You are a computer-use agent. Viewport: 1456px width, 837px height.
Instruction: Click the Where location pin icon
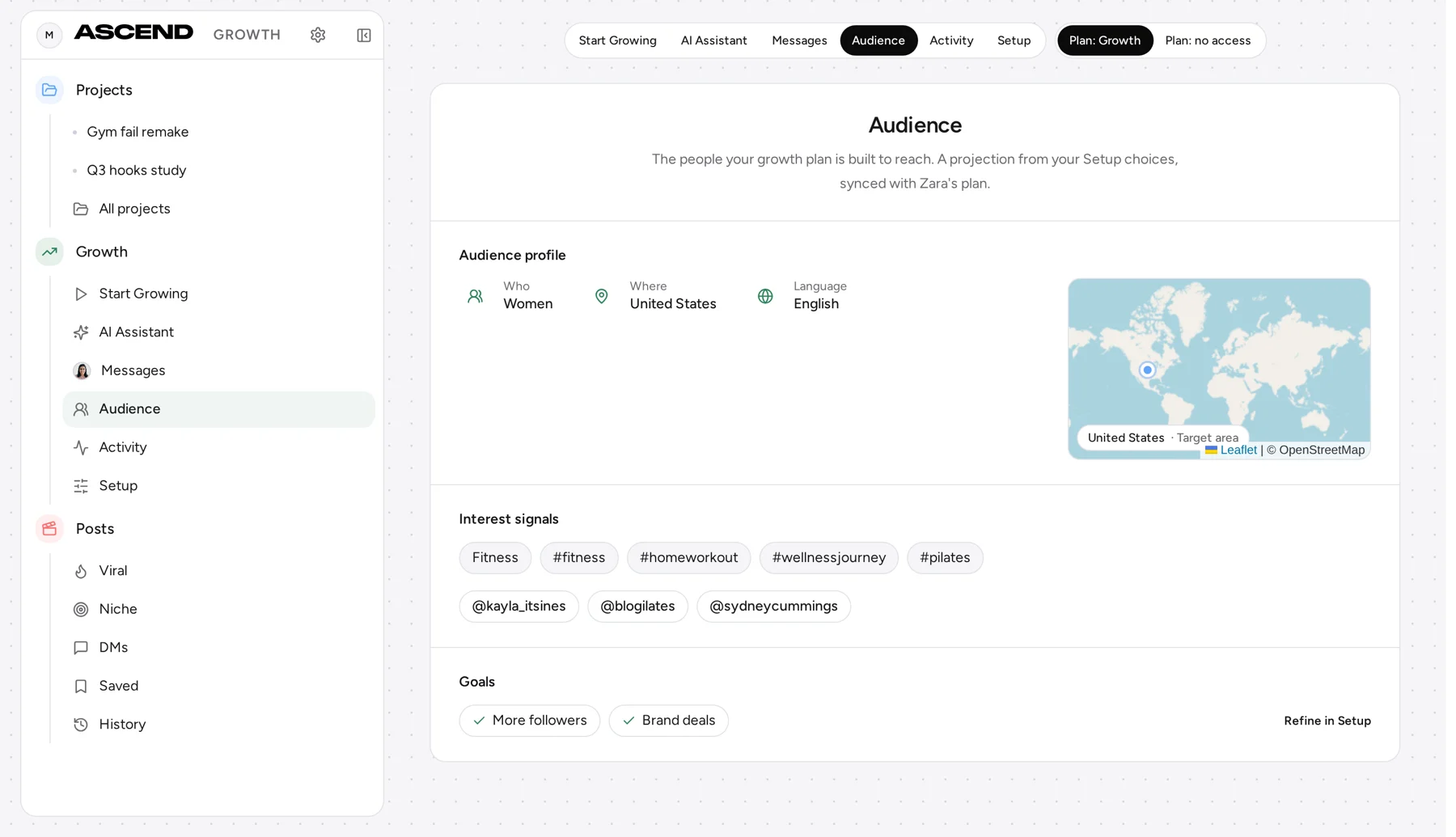[x=602, y=296]
